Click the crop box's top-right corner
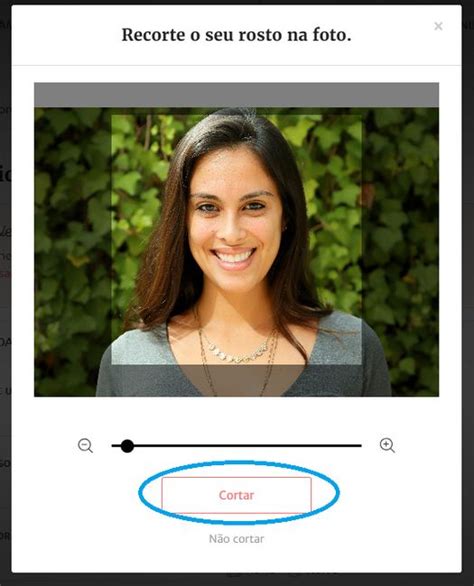Viewport: 474px width, 586px height. point(361,115)
